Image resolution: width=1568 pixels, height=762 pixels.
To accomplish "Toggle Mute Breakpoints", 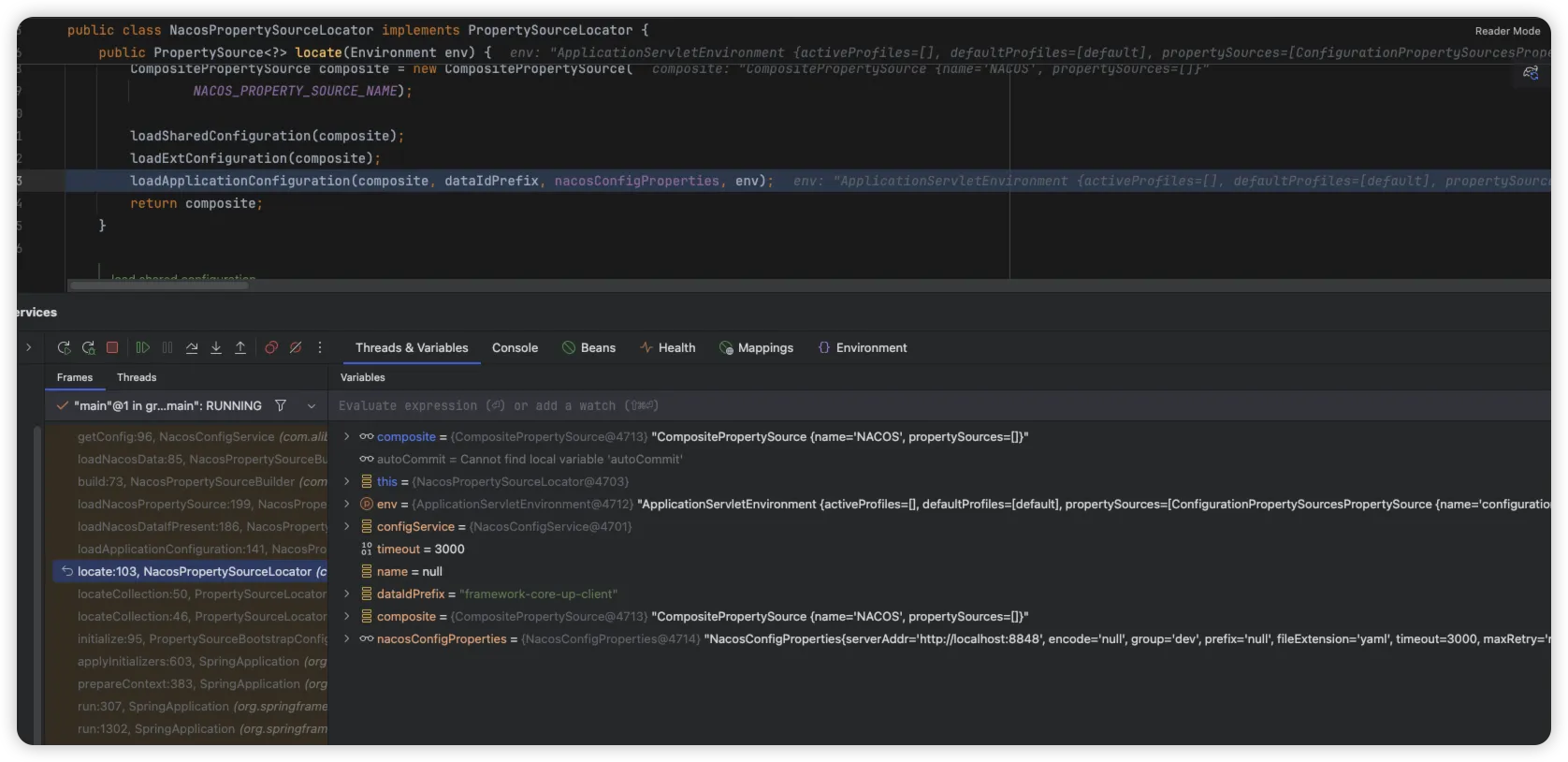I will [296, 348].
